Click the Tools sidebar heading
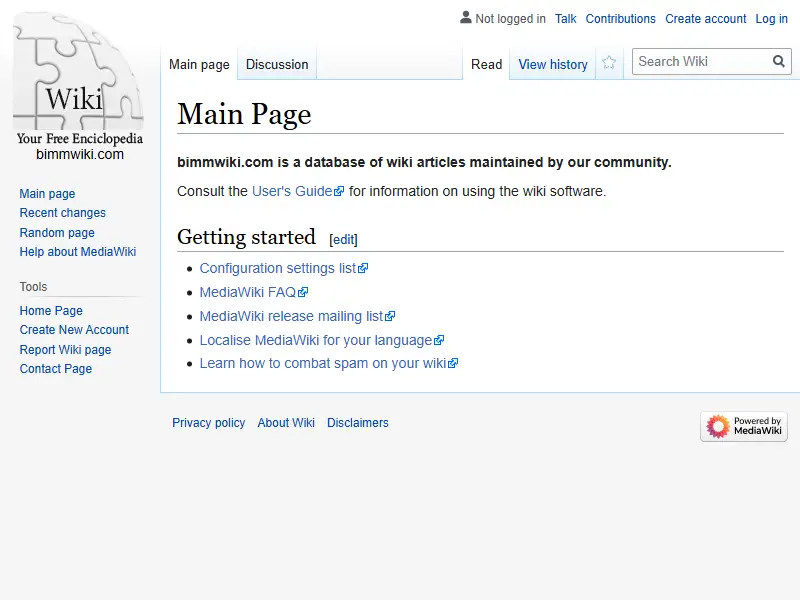The width and height of the screenshot is (800, 600). point(33,287)
